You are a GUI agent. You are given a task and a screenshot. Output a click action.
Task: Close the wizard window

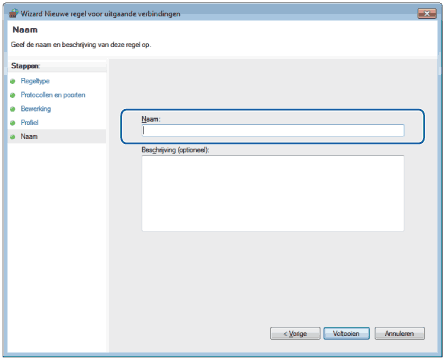point(427,14)
